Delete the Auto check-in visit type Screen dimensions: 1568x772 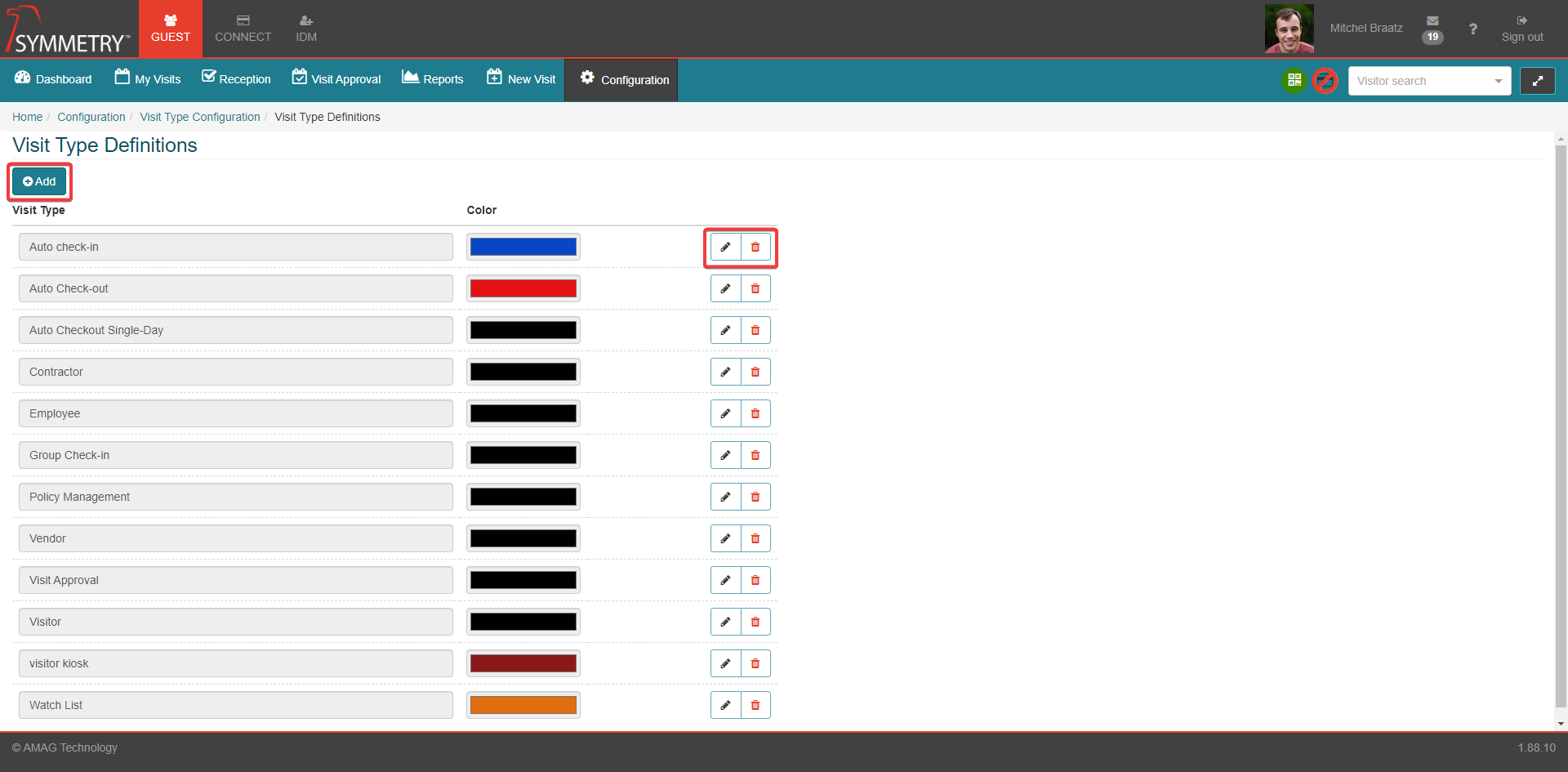coord(755,247)
